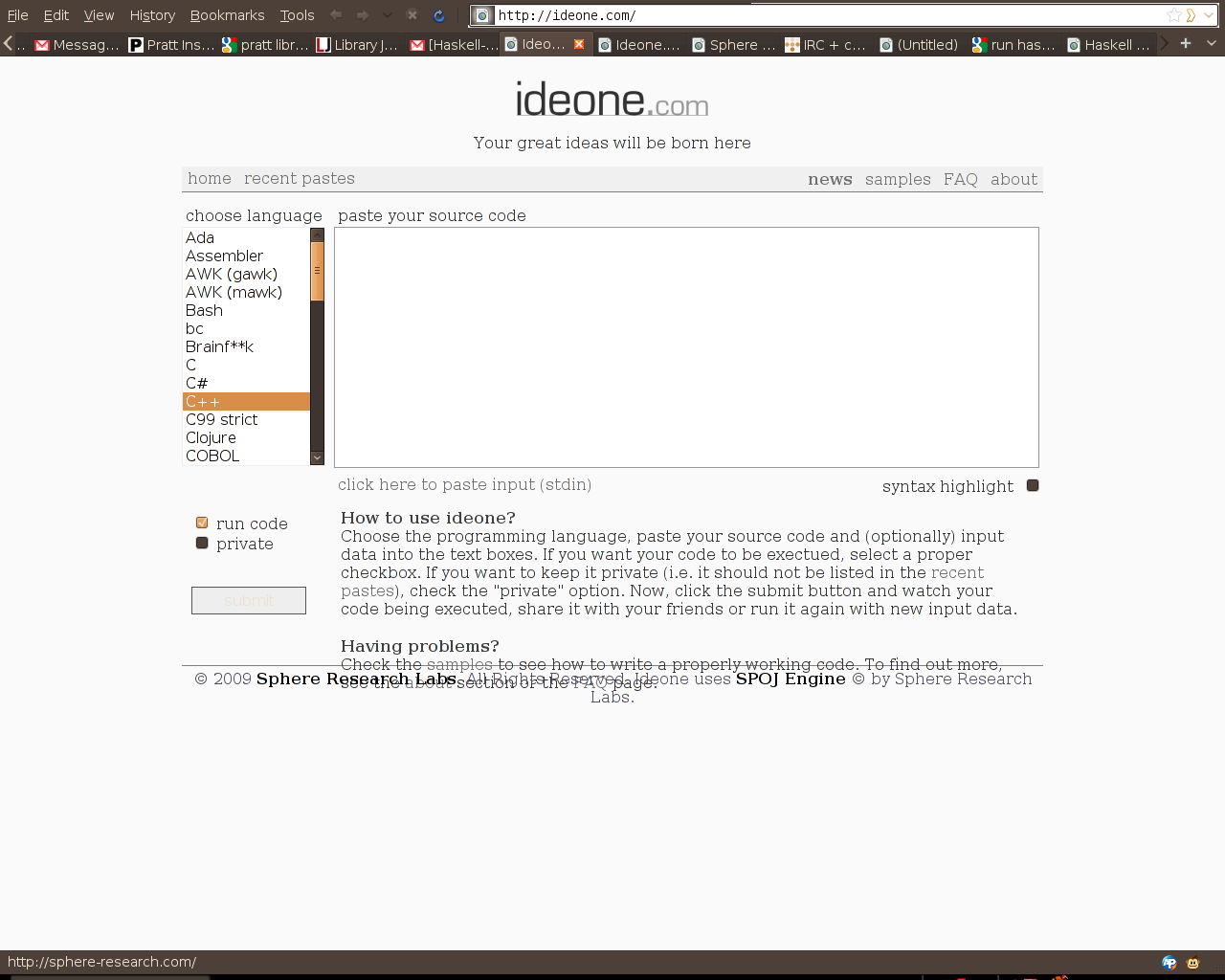Switch to the Pratt Ins... tab
Image resolution: width=1225 pixels, height=980 pixels.
(171, 44)
